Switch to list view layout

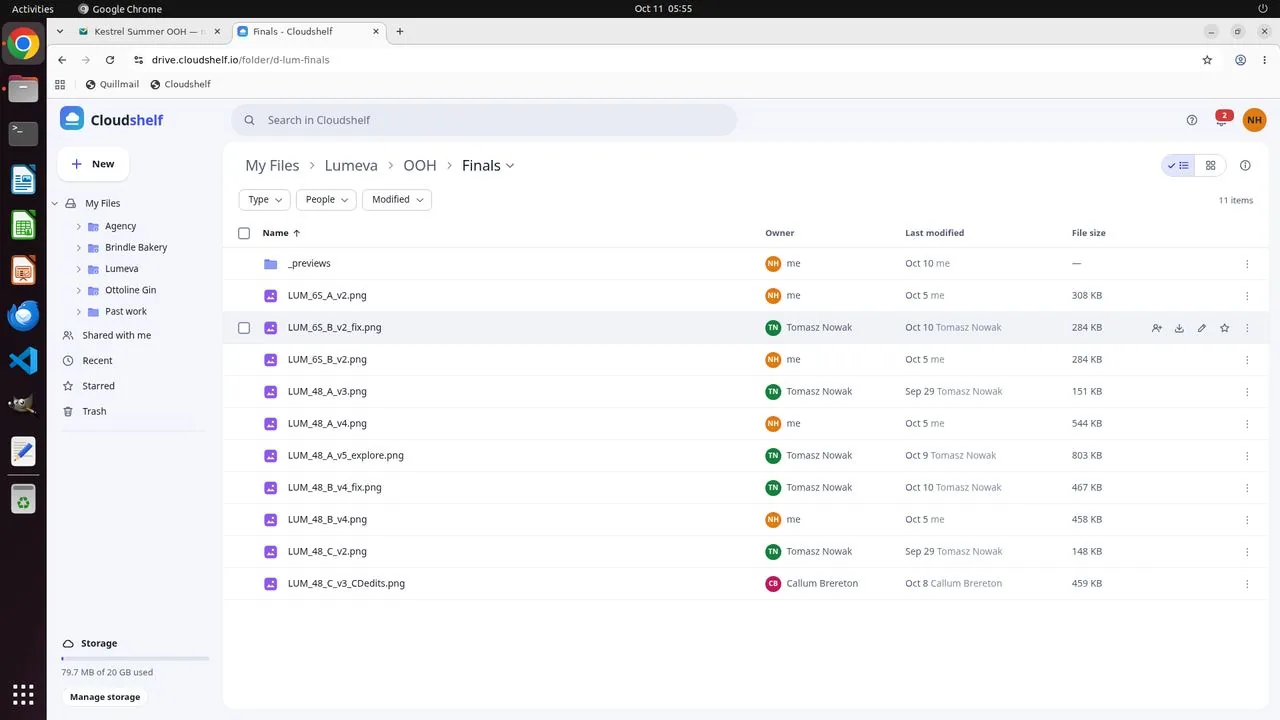coord(1178,166)
